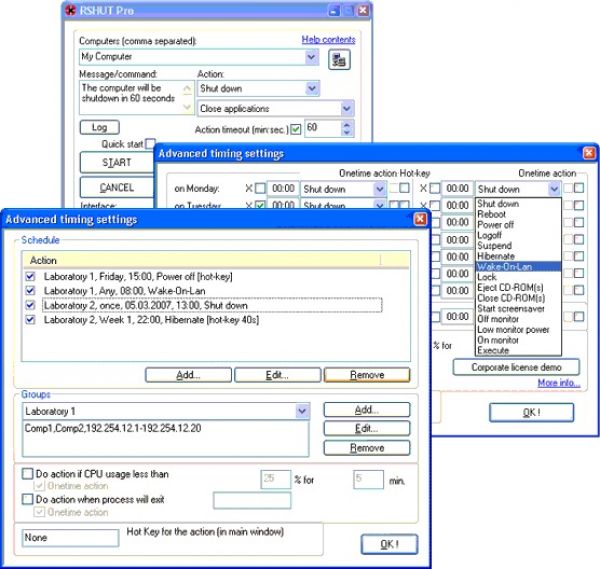Uncheck Laboratory 2 once Shut down entry
This screenshot has width=600, height=569.
pos(30,305)
